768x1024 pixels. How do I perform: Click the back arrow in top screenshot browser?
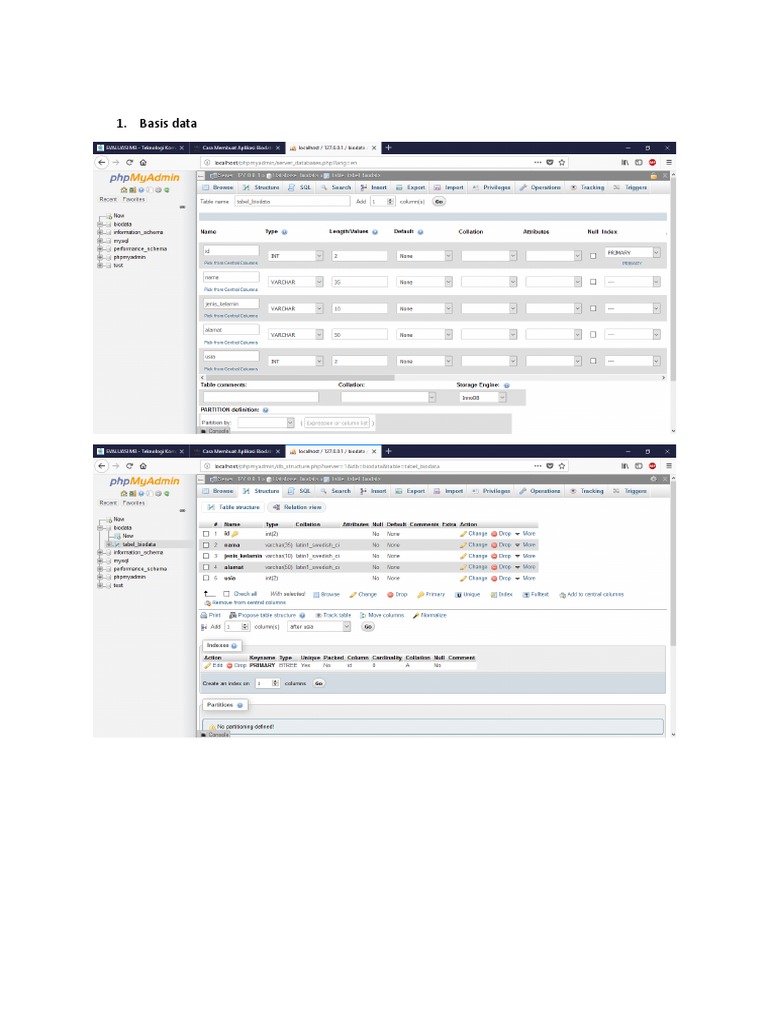(102, 163)
